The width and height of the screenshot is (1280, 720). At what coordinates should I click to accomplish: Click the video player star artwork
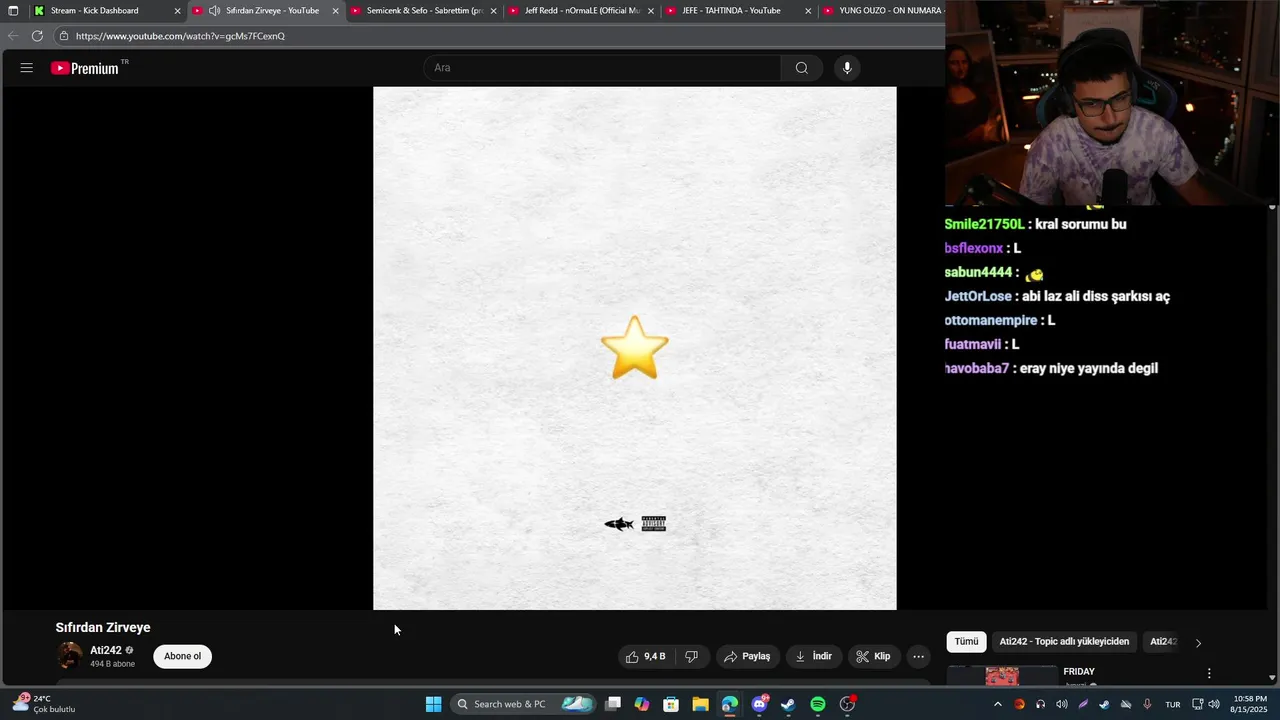tap(635, 348)
